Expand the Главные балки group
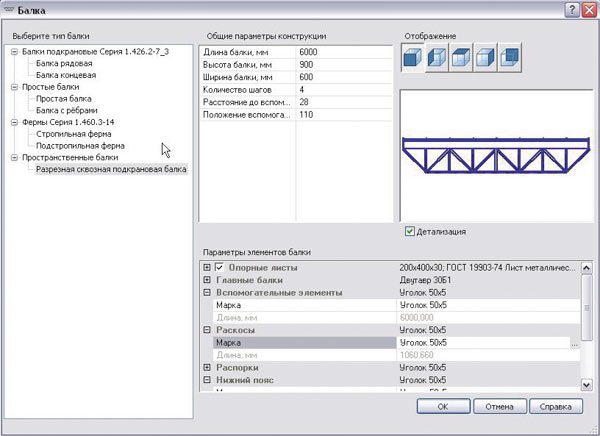 tap(207, 280)
